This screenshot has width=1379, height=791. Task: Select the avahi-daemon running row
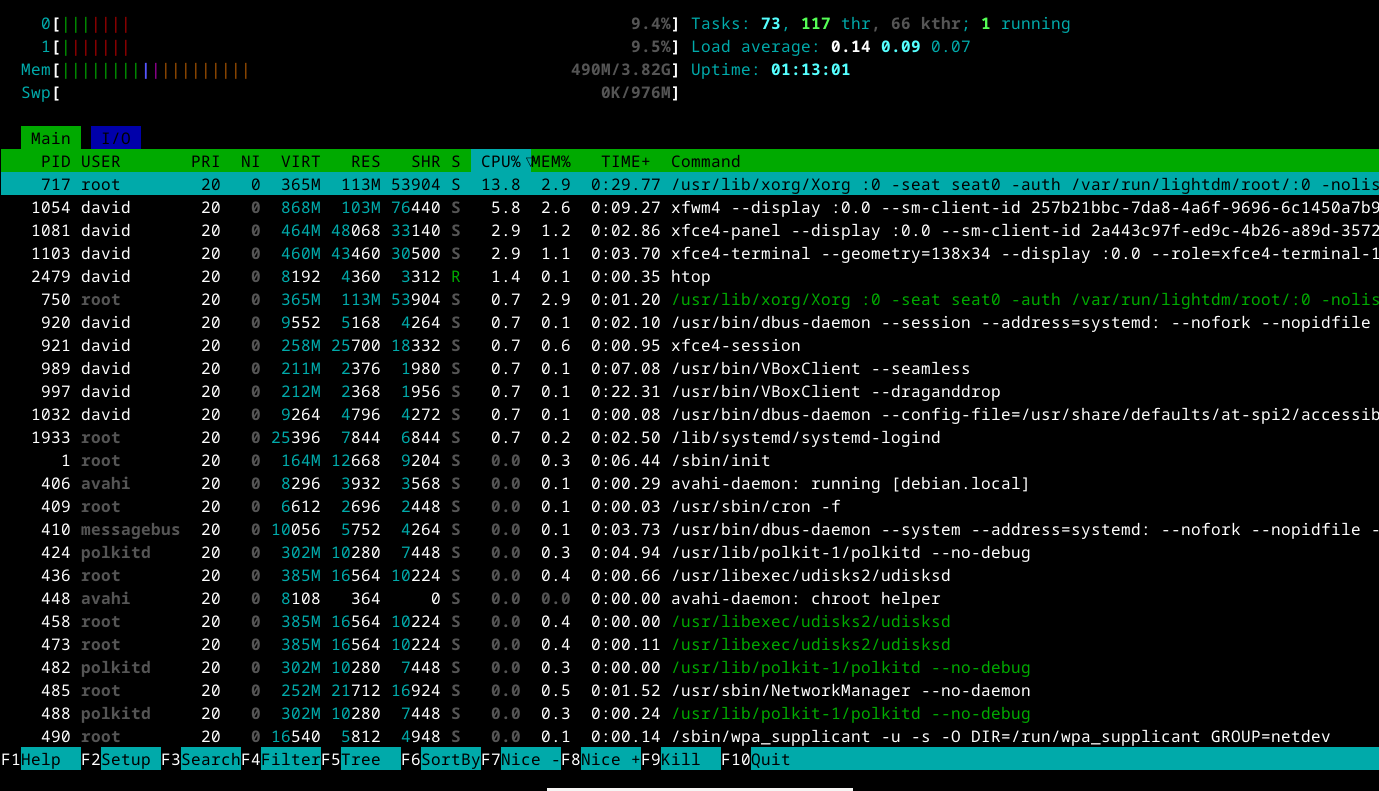tap(689, 483)
